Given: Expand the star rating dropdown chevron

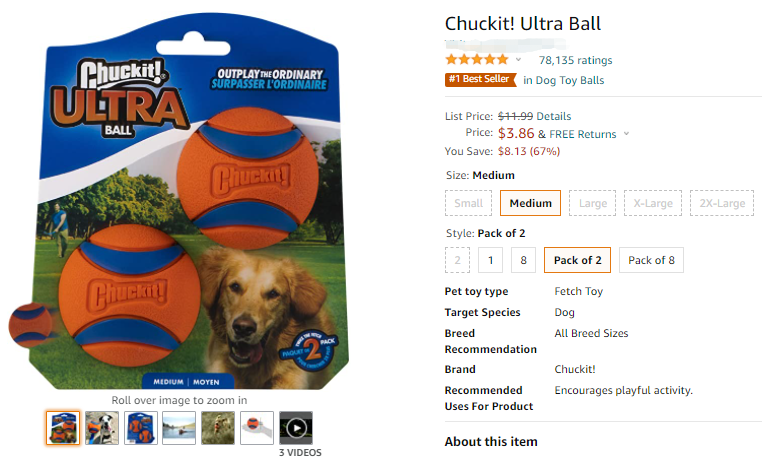Looking at the screenshot, I should point(519,60).
